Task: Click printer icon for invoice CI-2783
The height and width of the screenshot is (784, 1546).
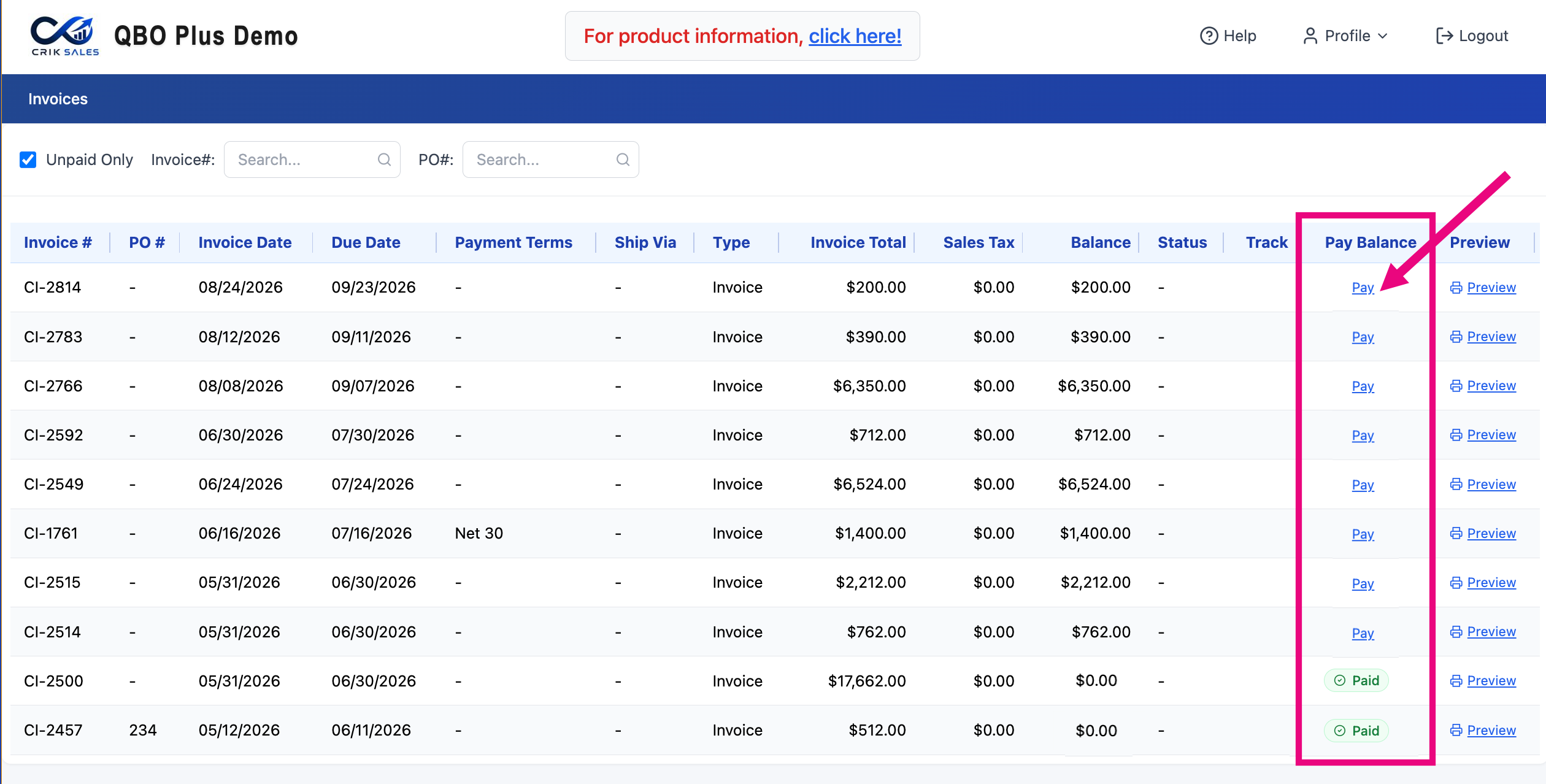Action: 1456,337
